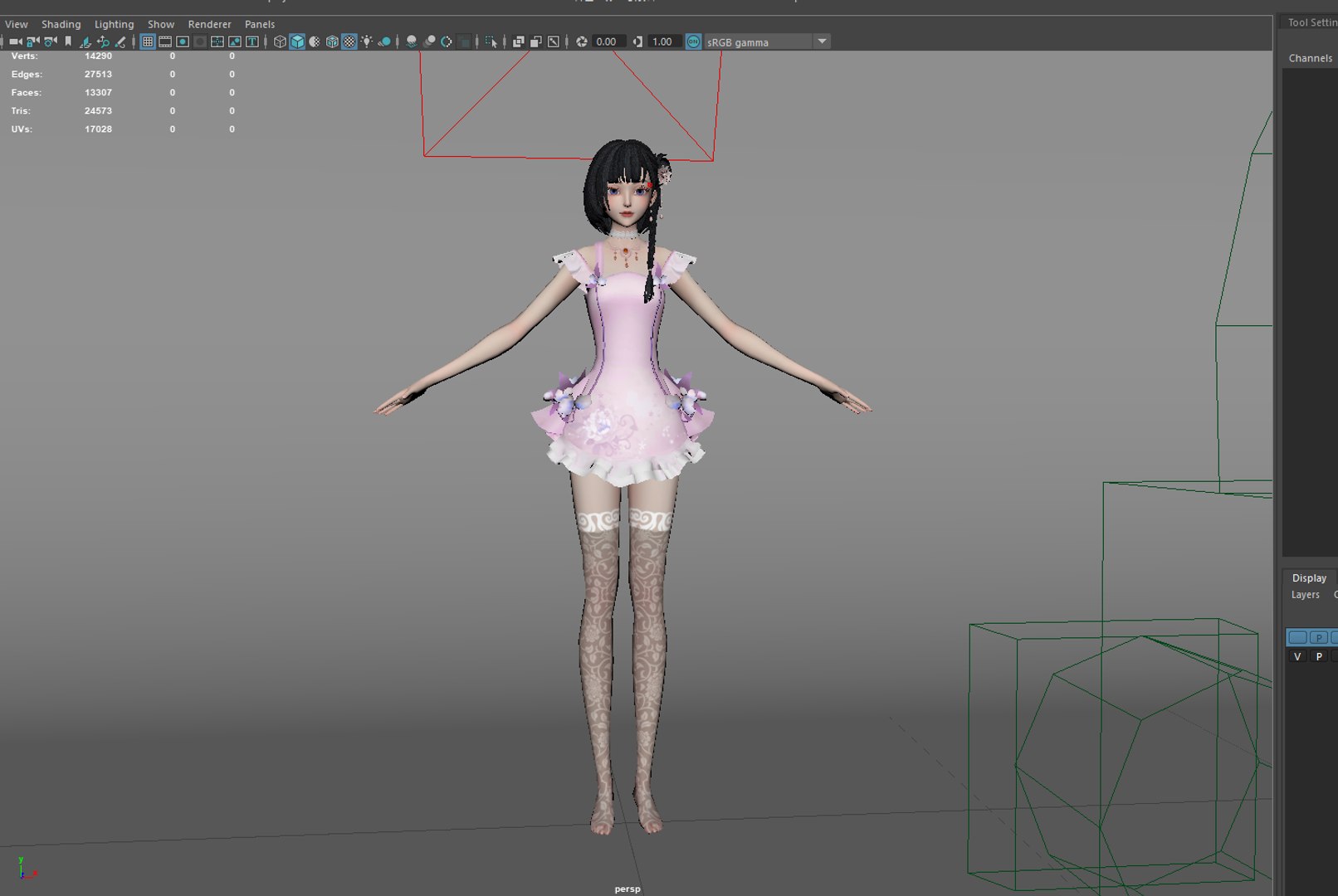Toggle the View Transform ON button
The height and width of the screenshot is (896, 1338).
tap(694, 41)
